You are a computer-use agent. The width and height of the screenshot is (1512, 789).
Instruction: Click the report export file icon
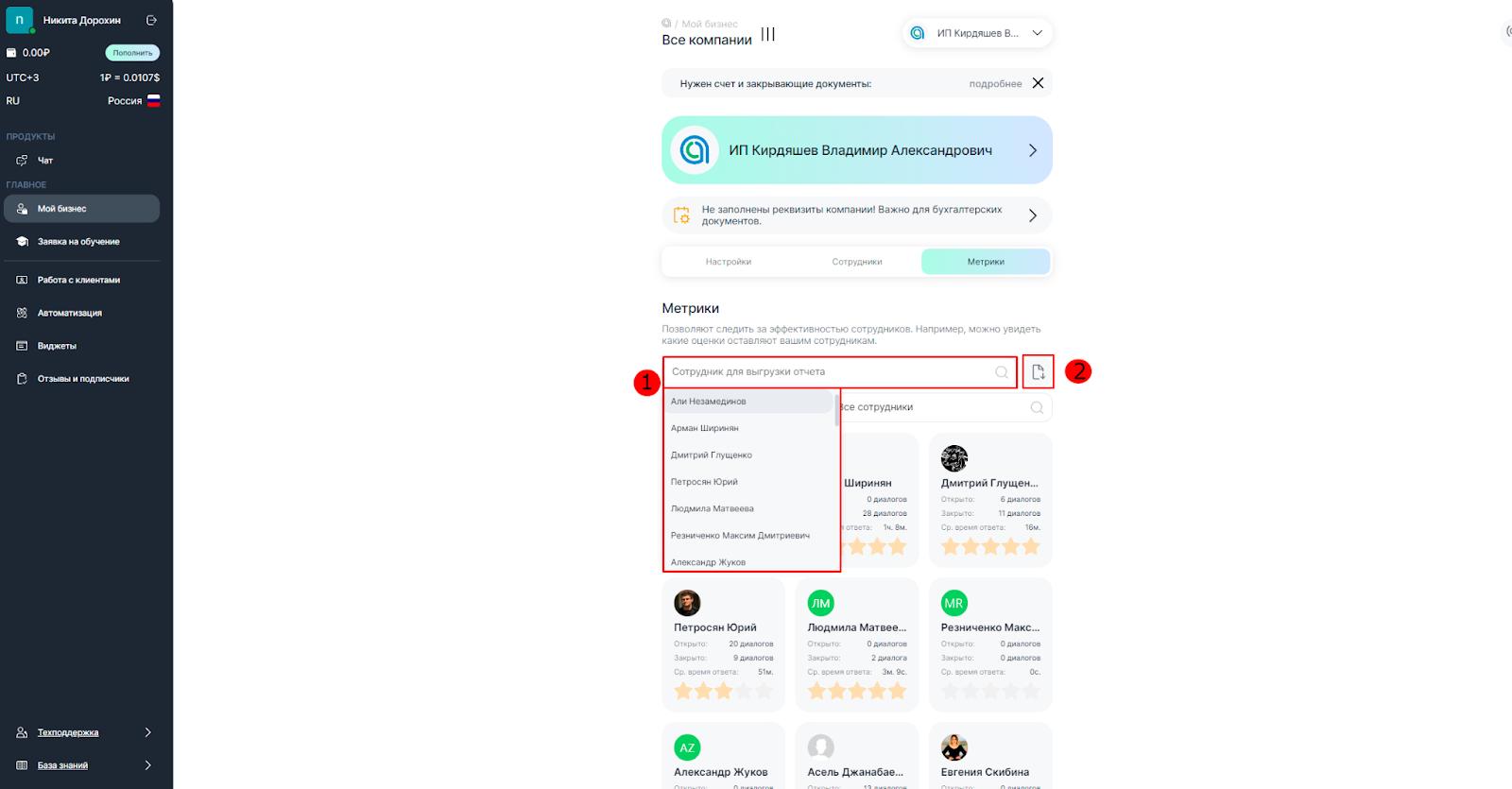coord(1038,372)
